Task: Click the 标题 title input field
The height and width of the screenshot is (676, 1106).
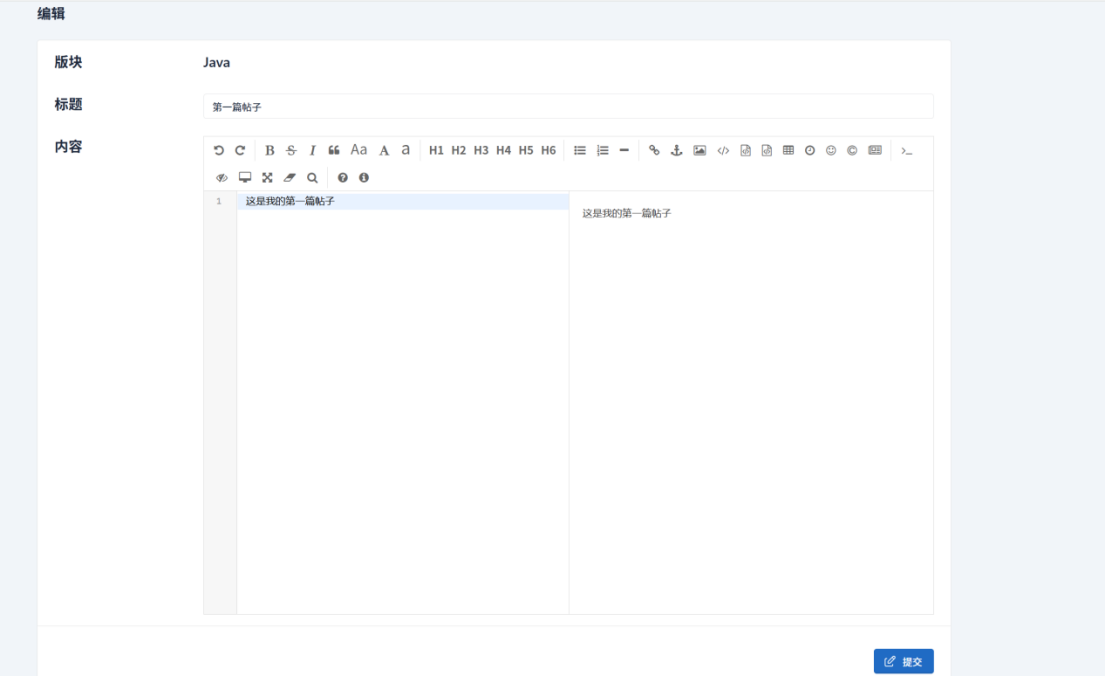Action: pyautogui.click(x=569, y=107)
